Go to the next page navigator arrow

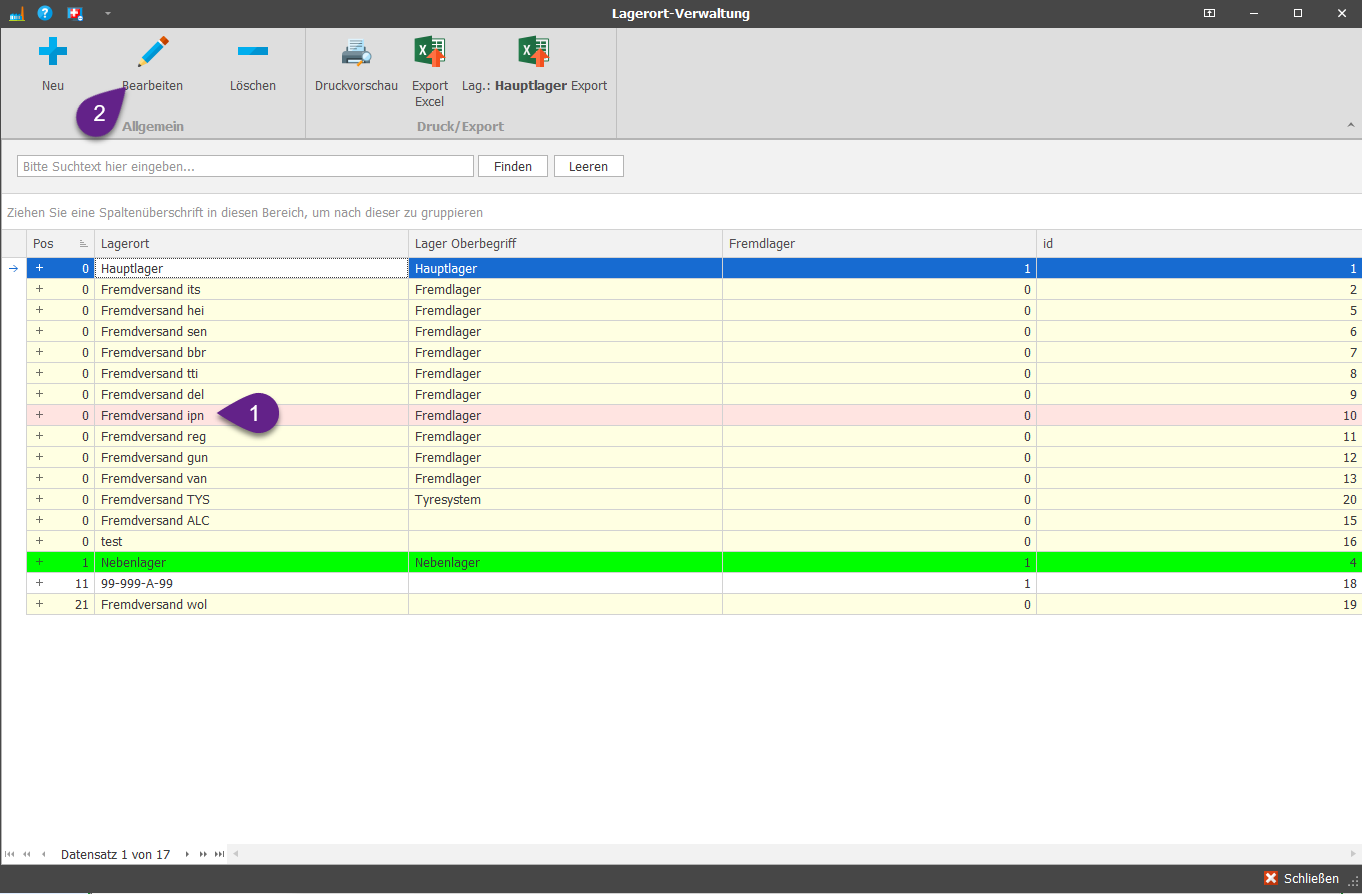(x=203, y=854)
